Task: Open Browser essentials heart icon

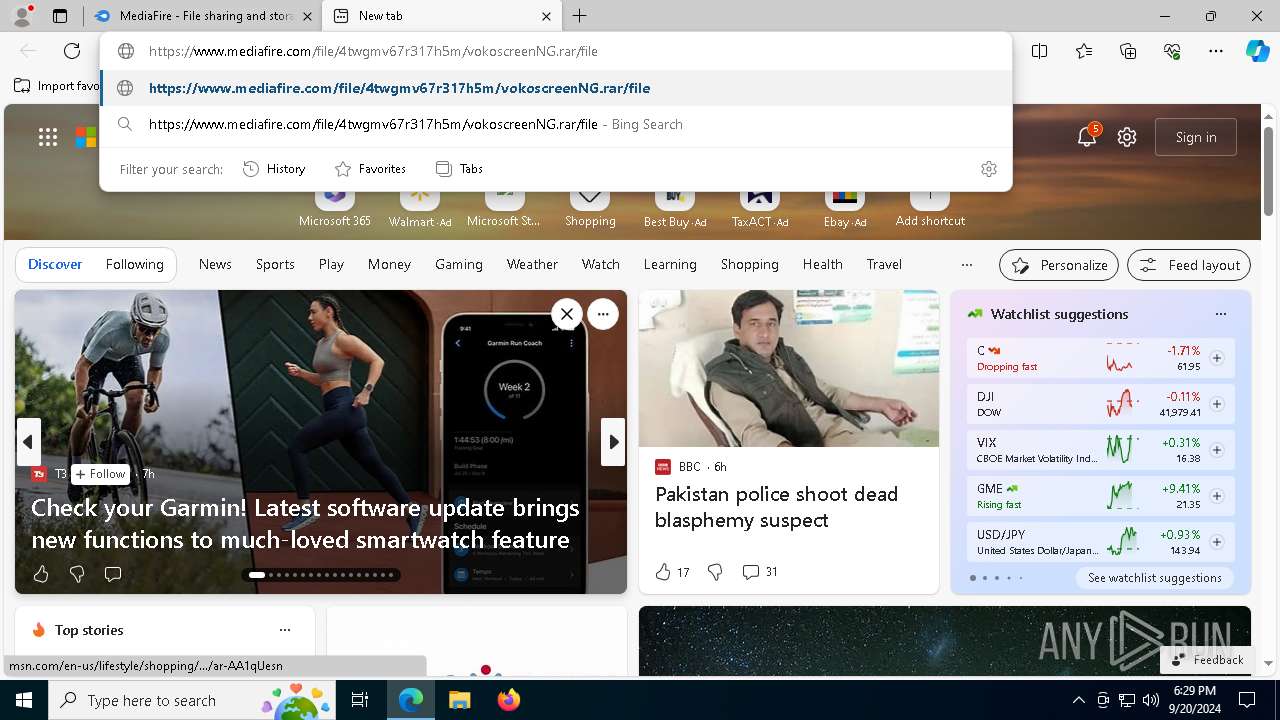Action: [x=1172, y=51]
